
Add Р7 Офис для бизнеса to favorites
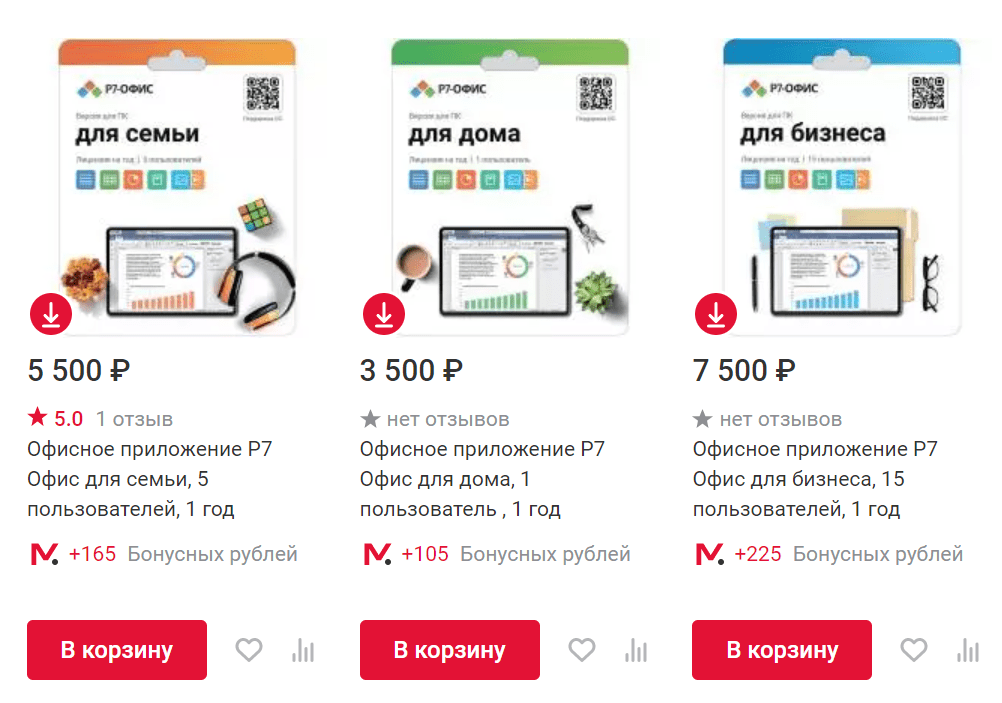tap(914, 650)
